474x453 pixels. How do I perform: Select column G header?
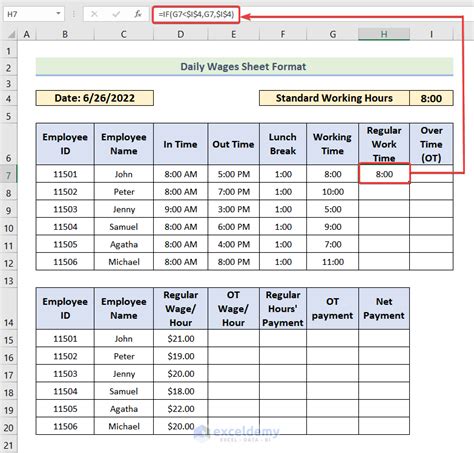point(333,34)
